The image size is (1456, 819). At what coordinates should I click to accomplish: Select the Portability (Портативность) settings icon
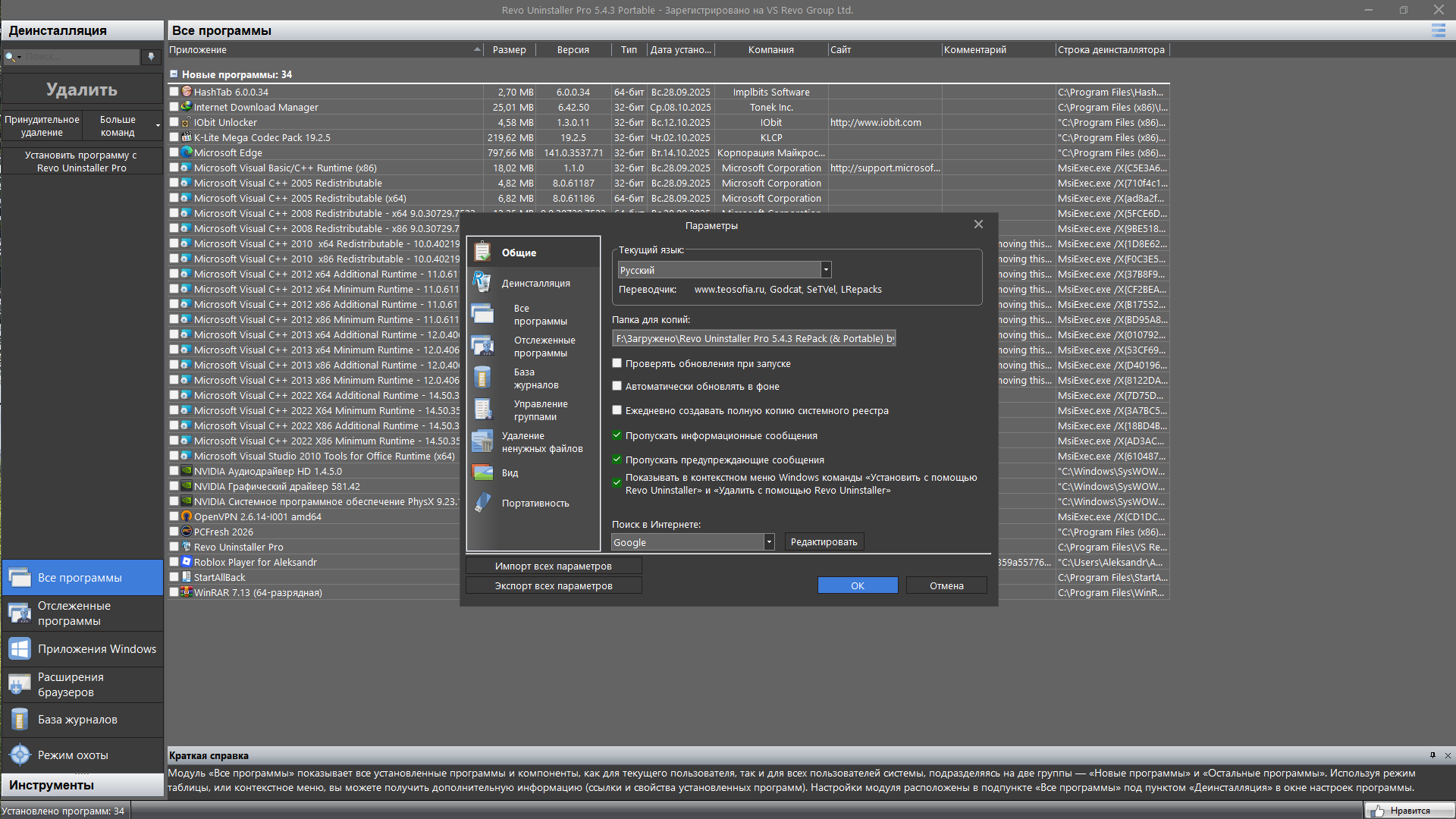click(x=482, y=503)
